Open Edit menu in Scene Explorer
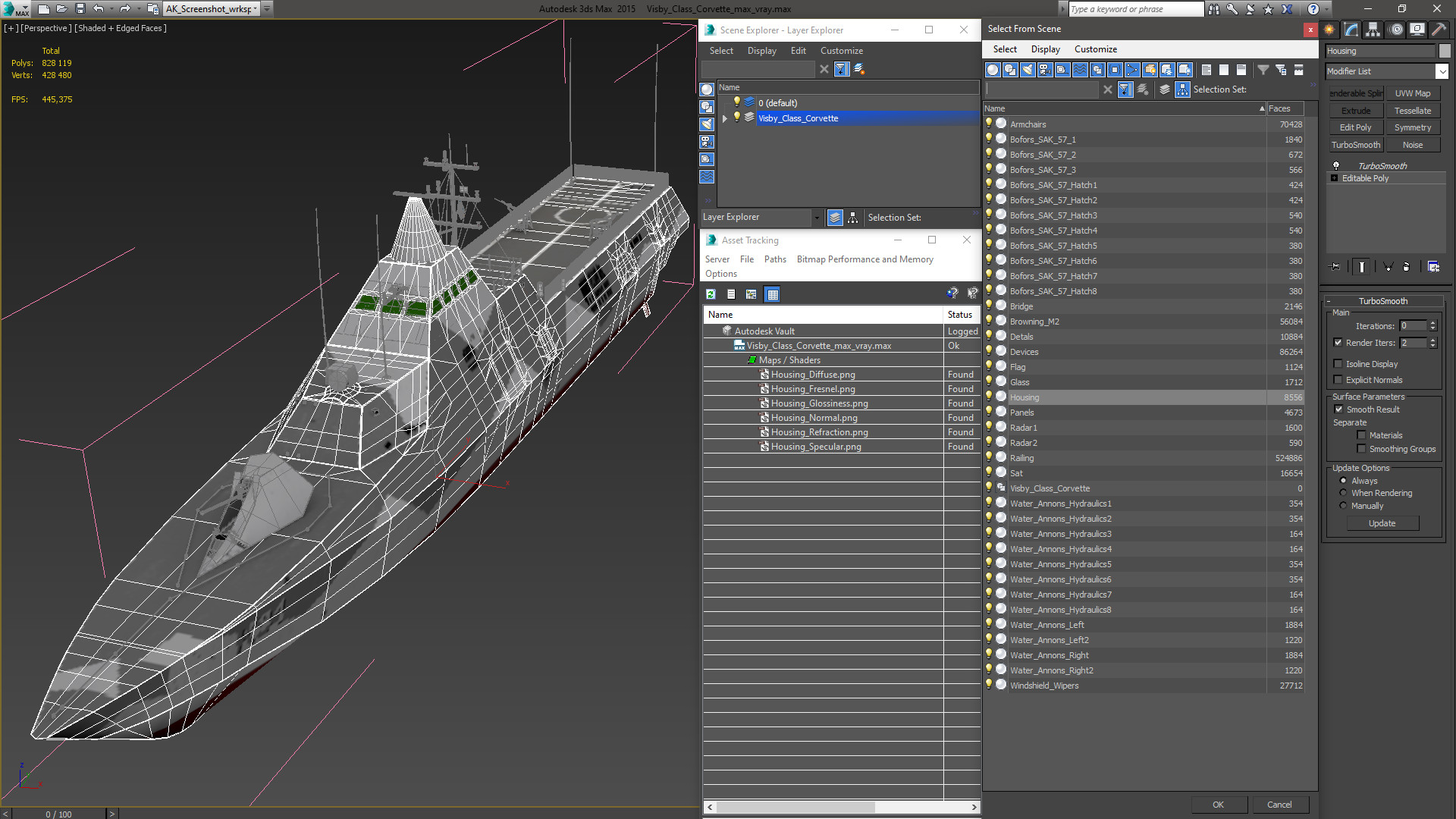Screen dimensions: 1456x819 (798, 51)
